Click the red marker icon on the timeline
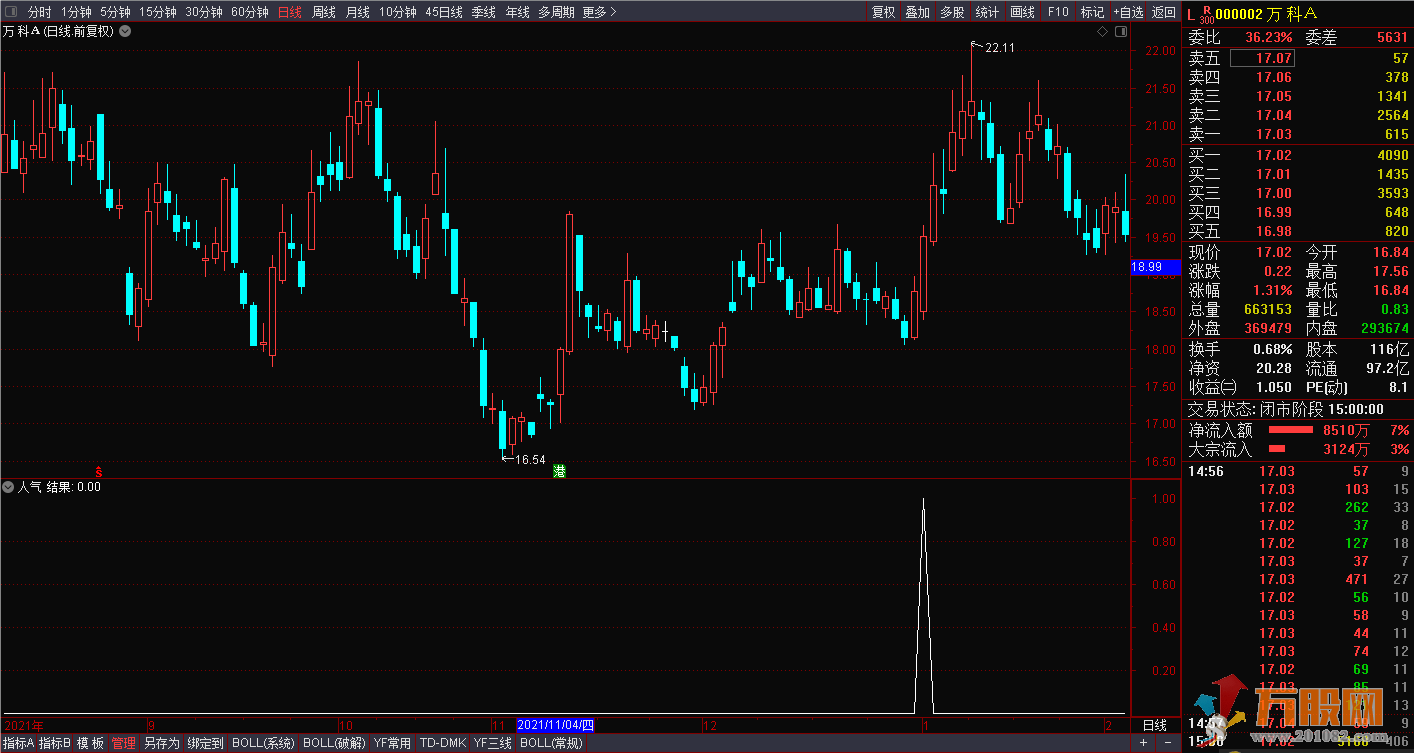 tap(98, 471)
